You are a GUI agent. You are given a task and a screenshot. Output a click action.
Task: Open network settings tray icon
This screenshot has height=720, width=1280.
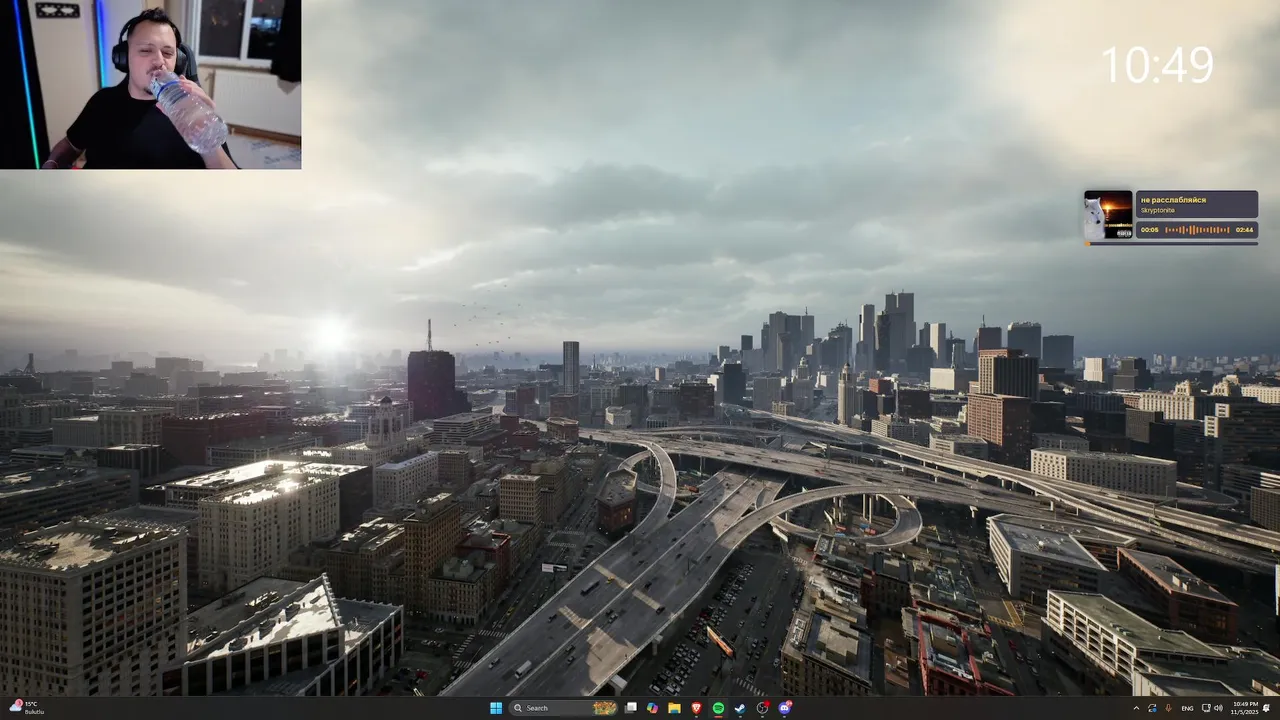click(1206, 708)
